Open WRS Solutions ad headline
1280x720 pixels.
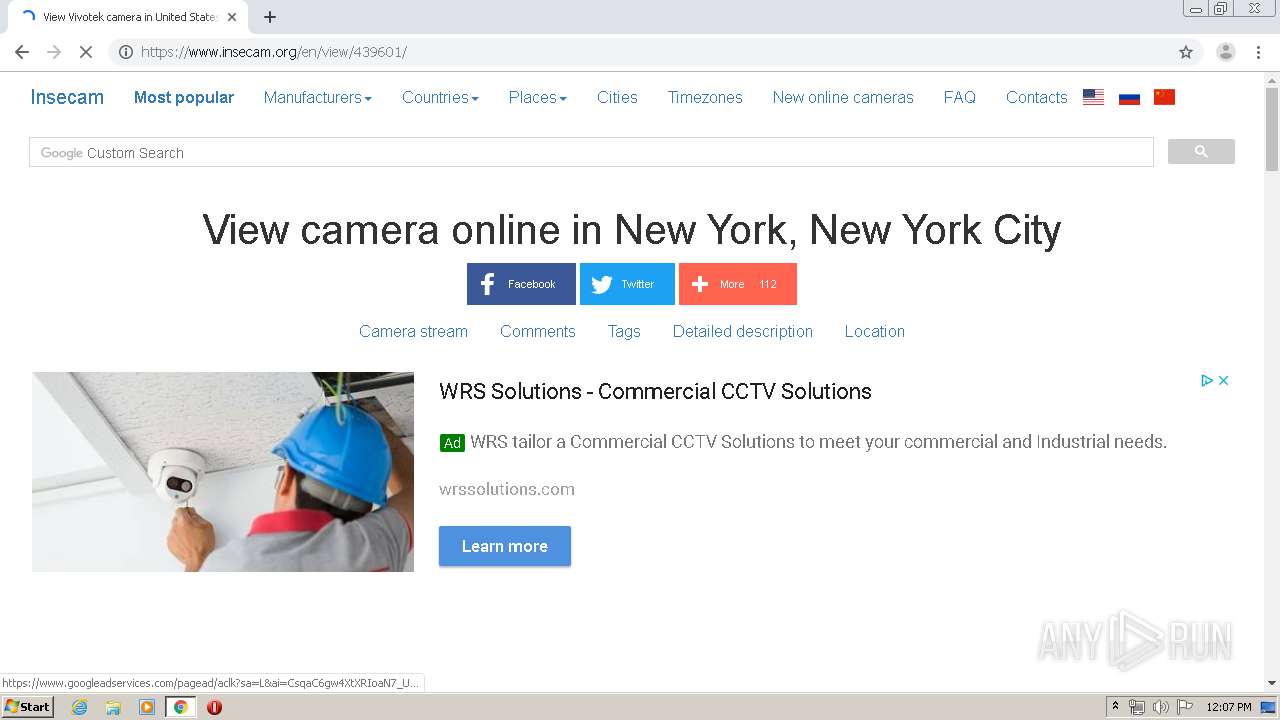[x=655, y=391]
